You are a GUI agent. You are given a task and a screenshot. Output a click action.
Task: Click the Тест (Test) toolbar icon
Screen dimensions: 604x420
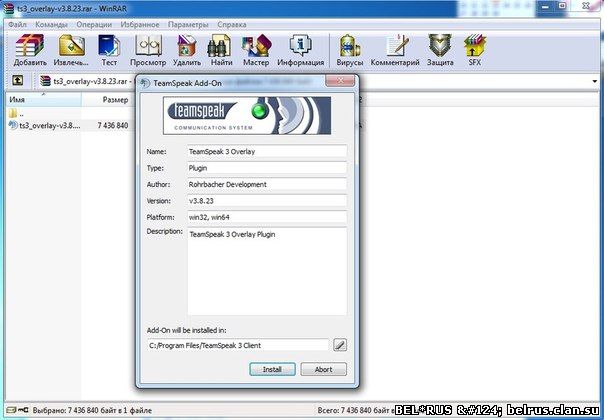click(x=109, y=50)
